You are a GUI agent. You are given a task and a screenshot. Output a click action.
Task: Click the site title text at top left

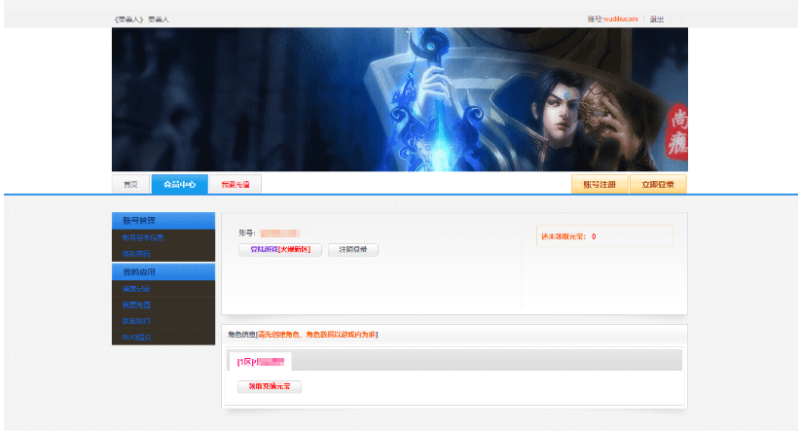coord(141,19)
